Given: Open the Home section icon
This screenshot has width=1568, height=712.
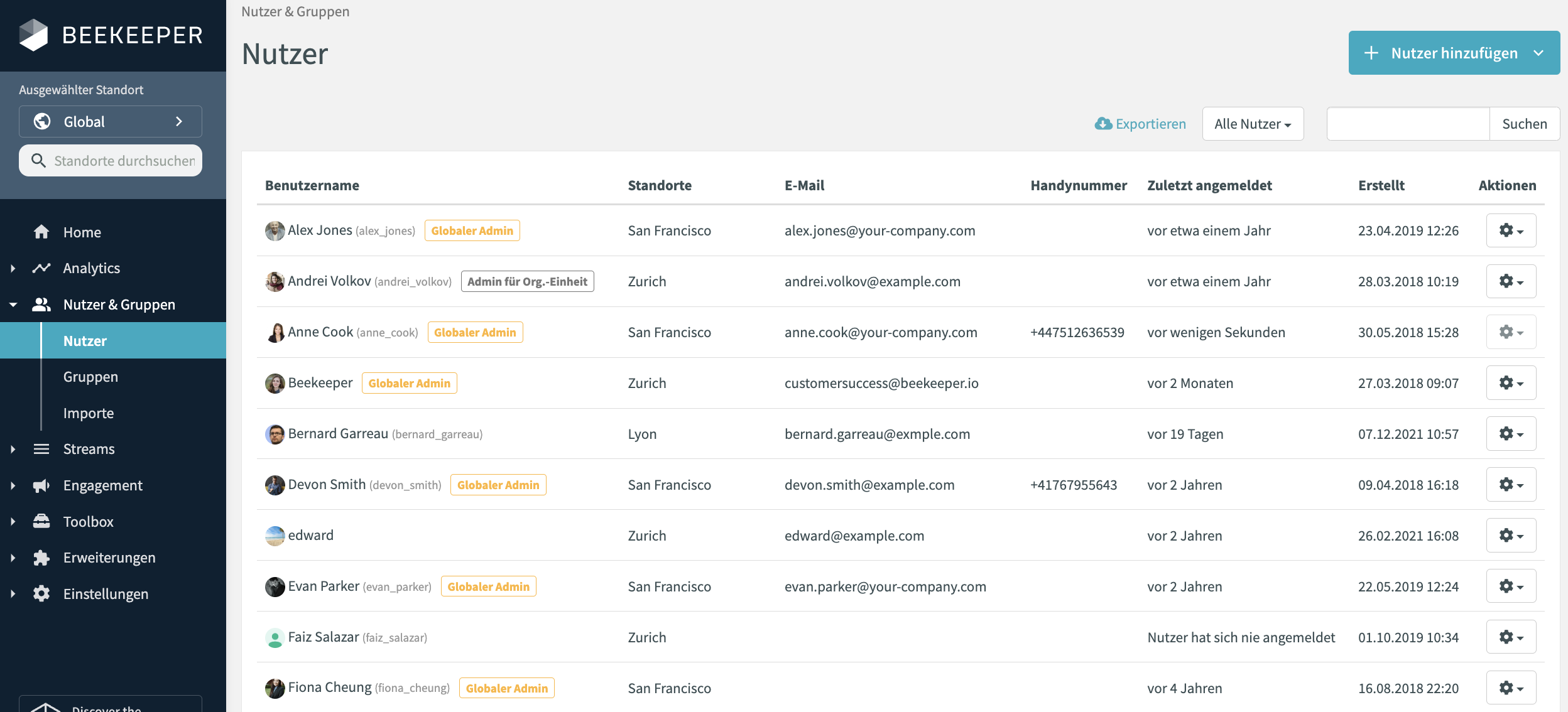Looking at the screenshot, I should pos(41,232).
